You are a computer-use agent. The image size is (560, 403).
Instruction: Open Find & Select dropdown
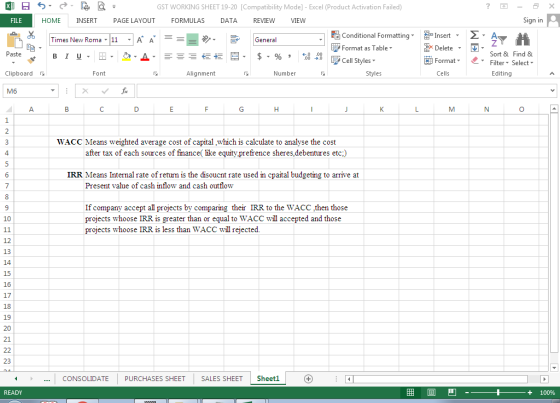(522, 49)
